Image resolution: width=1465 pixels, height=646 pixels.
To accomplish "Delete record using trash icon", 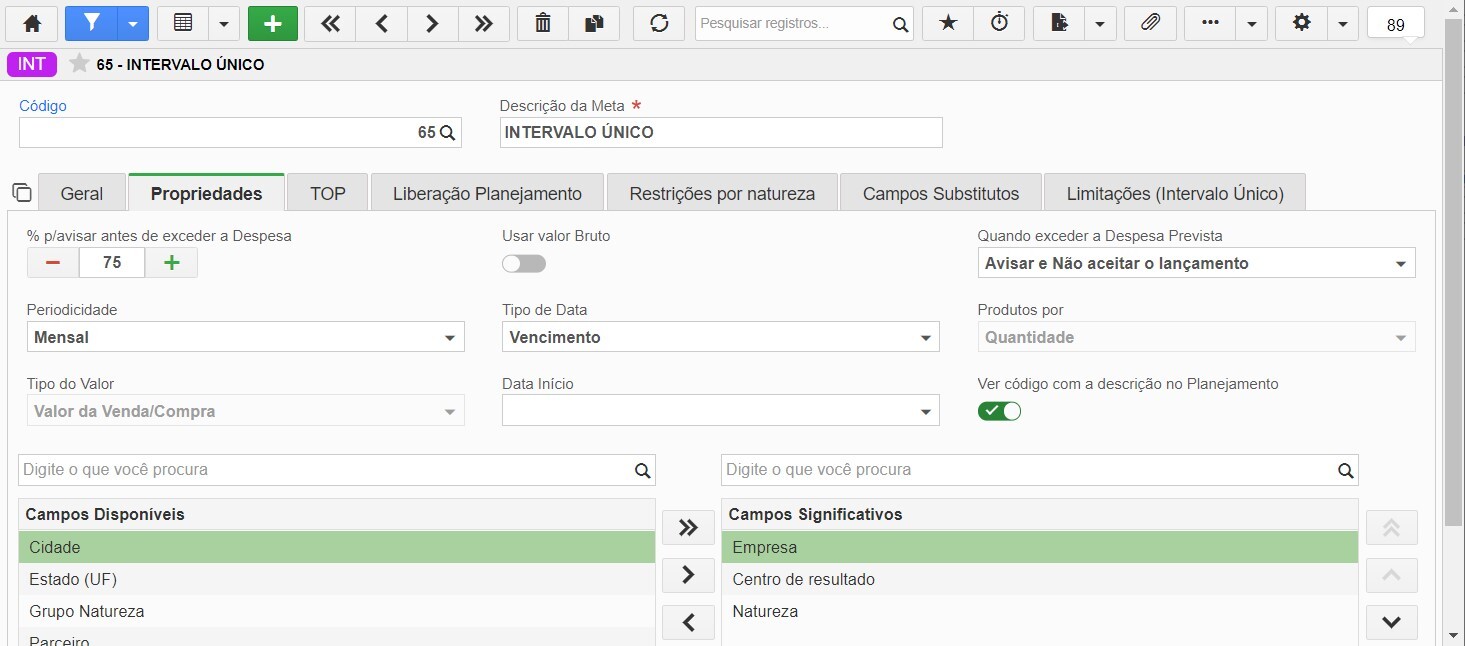I will coord(543,23).
